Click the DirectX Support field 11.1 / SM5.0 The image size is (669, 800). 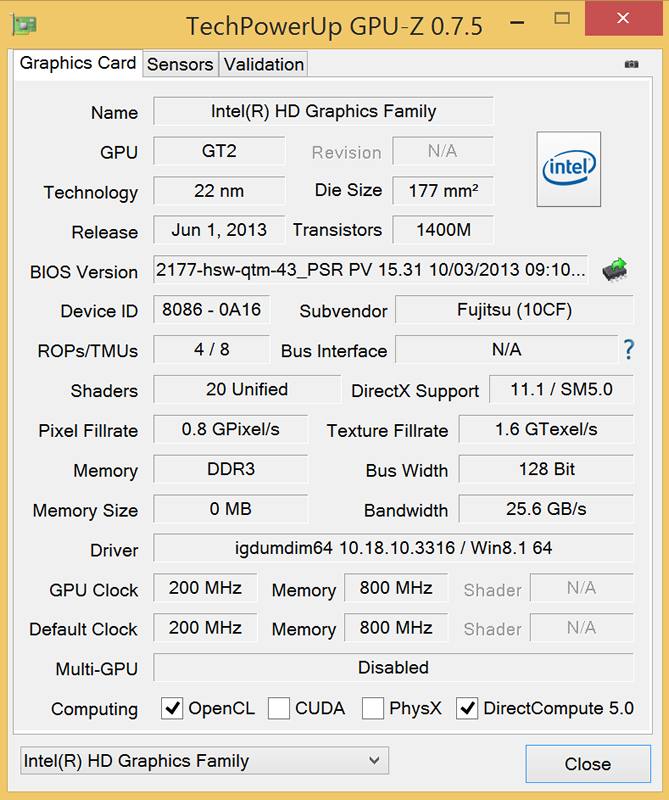[x=561, y=389]
